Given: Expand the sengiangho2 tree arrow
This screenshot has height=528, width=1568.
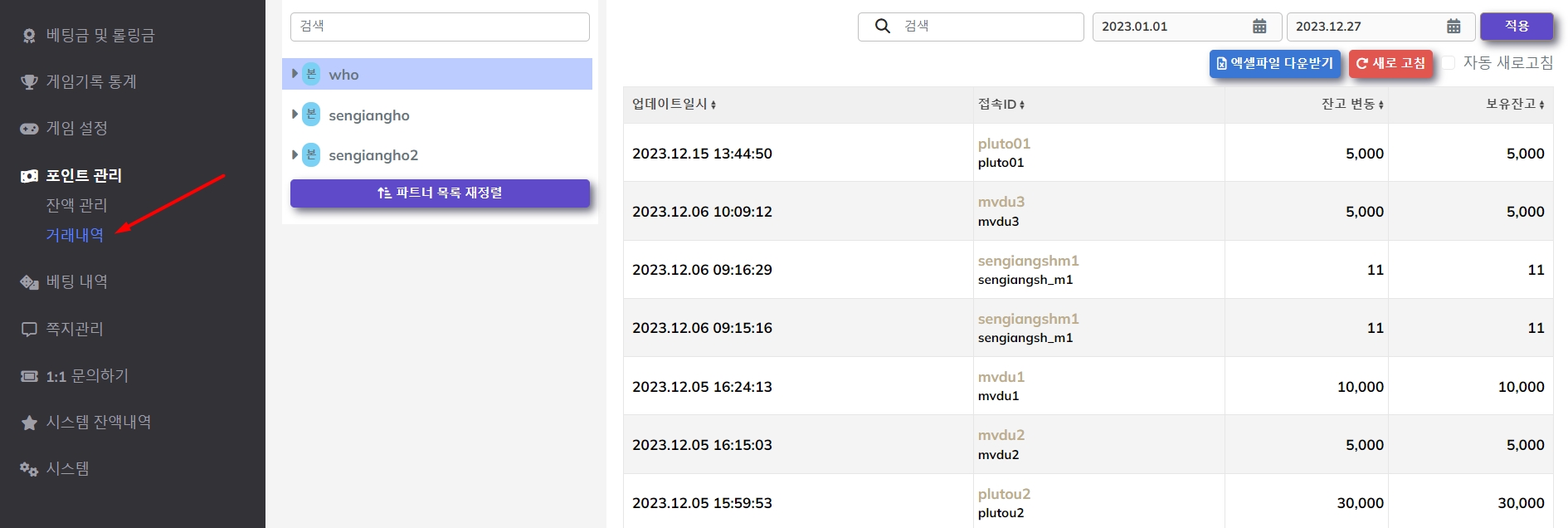Looking at the screenshot, I should [295, 154].
